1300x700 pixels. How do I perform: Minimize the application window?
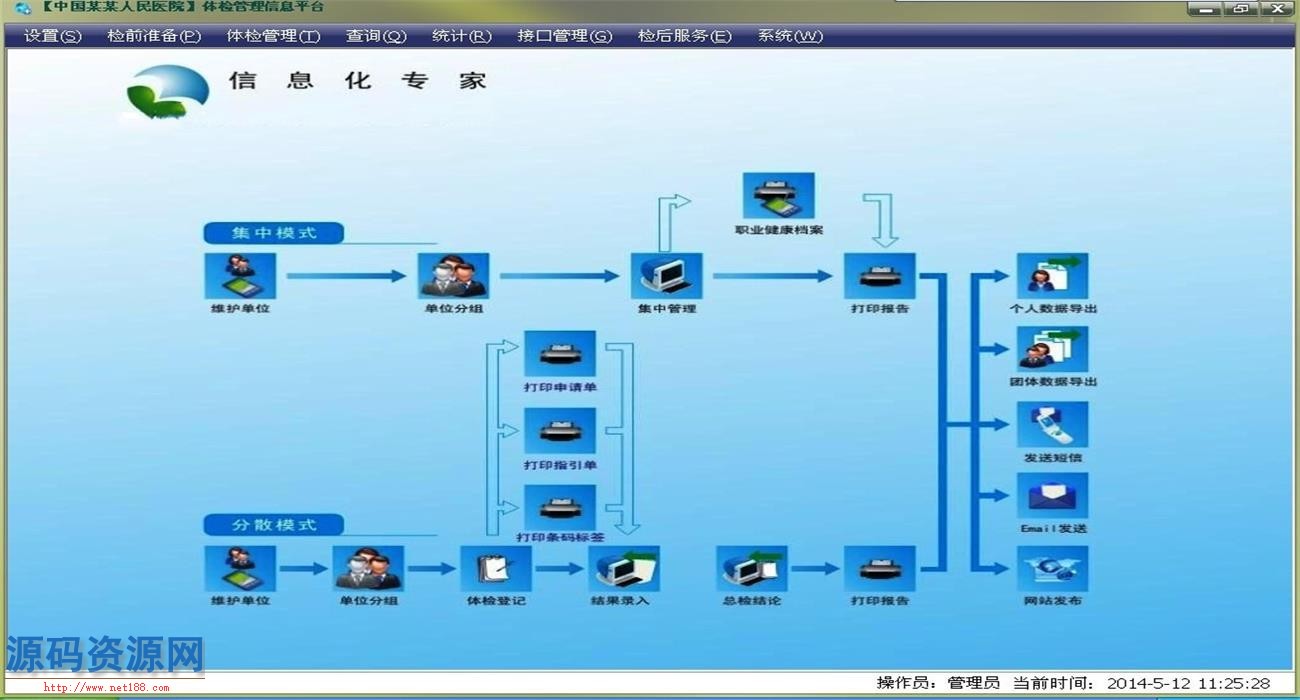[x=1205, y=8]
